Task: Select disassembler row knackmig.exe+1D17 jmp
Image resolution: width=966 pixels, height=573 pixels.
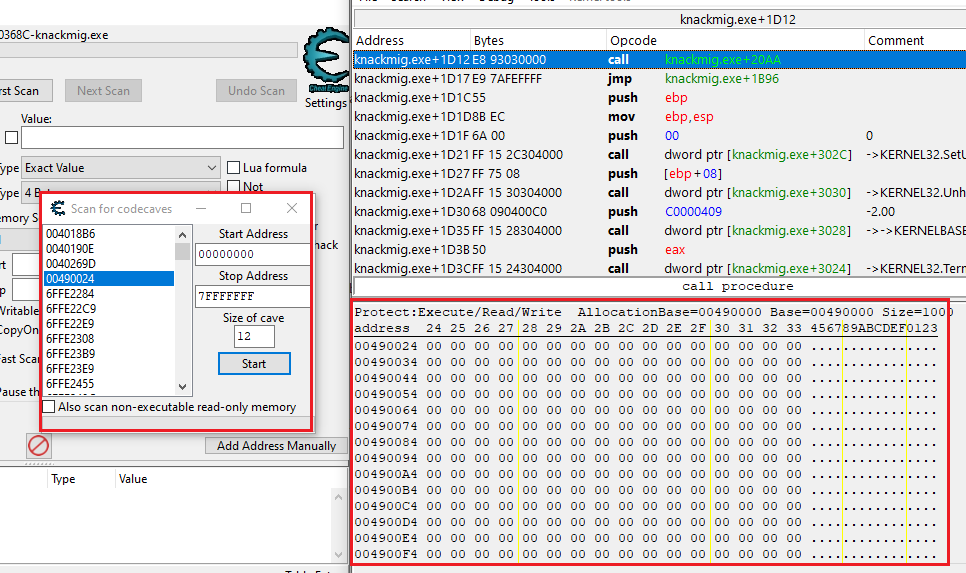Action: click(660, 78)
